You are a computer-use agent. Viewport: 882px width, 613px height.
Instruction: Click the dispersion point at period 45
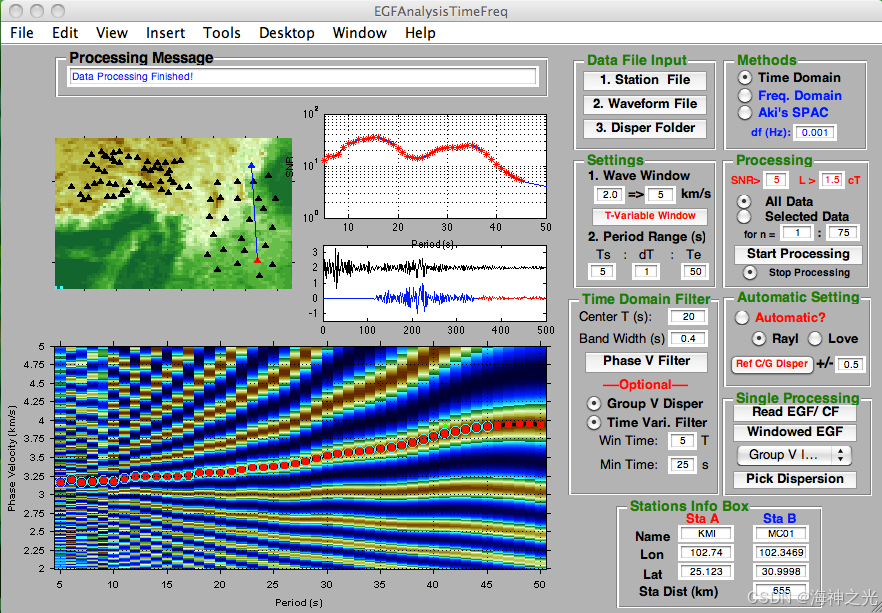487,426
